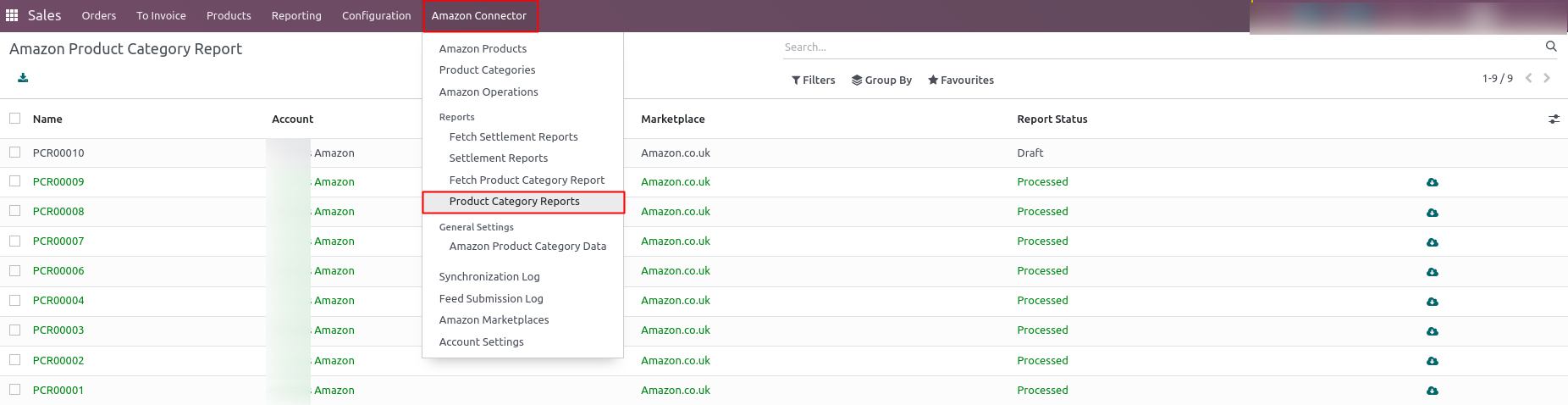
Task: Click the Sales app title
Action: pyautogui.click(x=44, y=15)
